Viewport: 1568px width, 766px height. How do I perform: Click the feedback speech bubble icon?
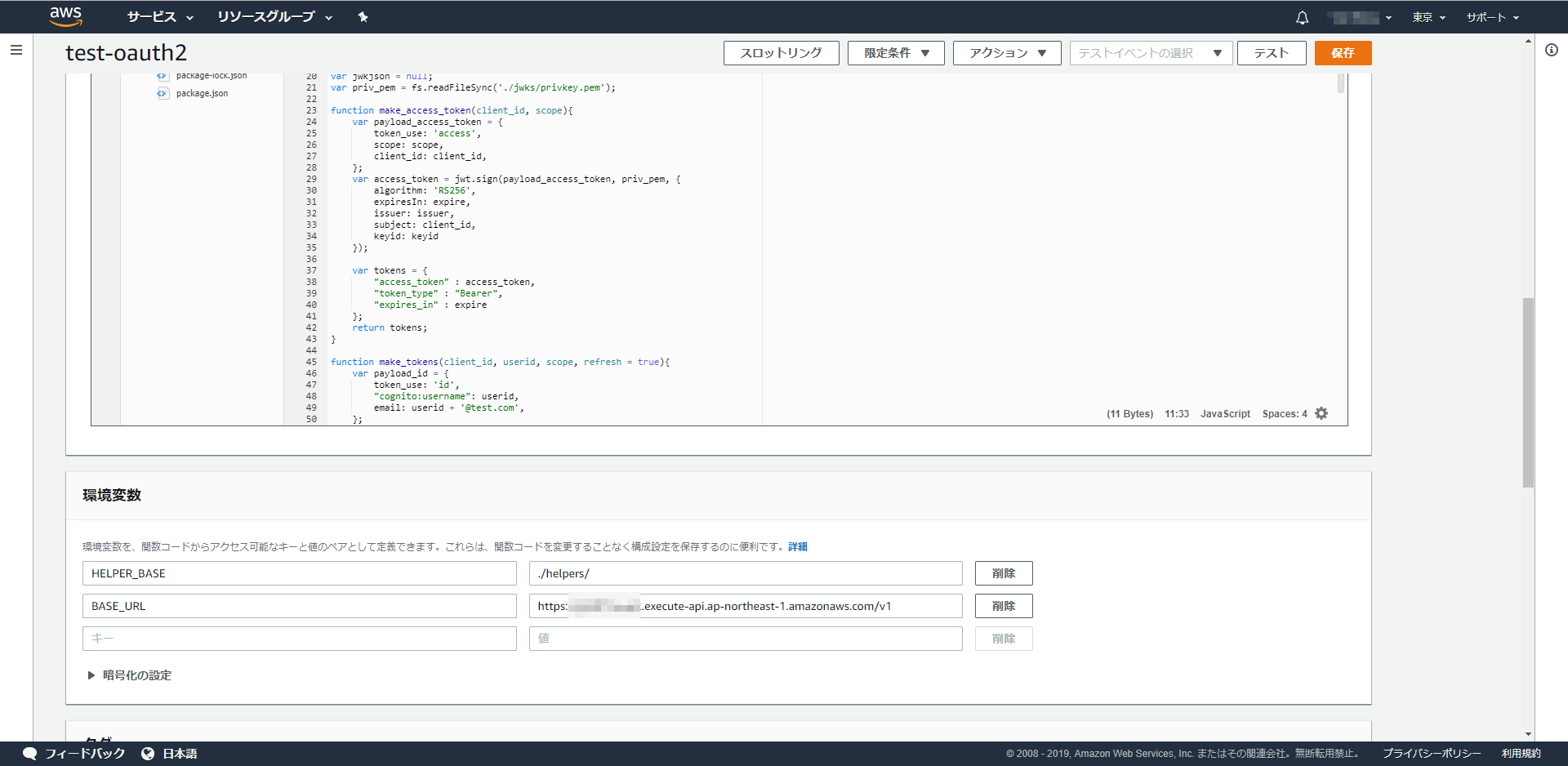point(29,753)
